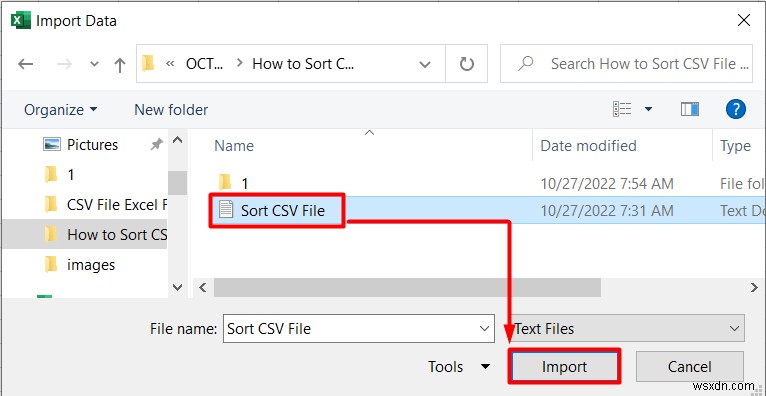Click the 10/27/2022 7:54 AM date
The width and height of the screenshot is (766, 396).
coord(607,184)
